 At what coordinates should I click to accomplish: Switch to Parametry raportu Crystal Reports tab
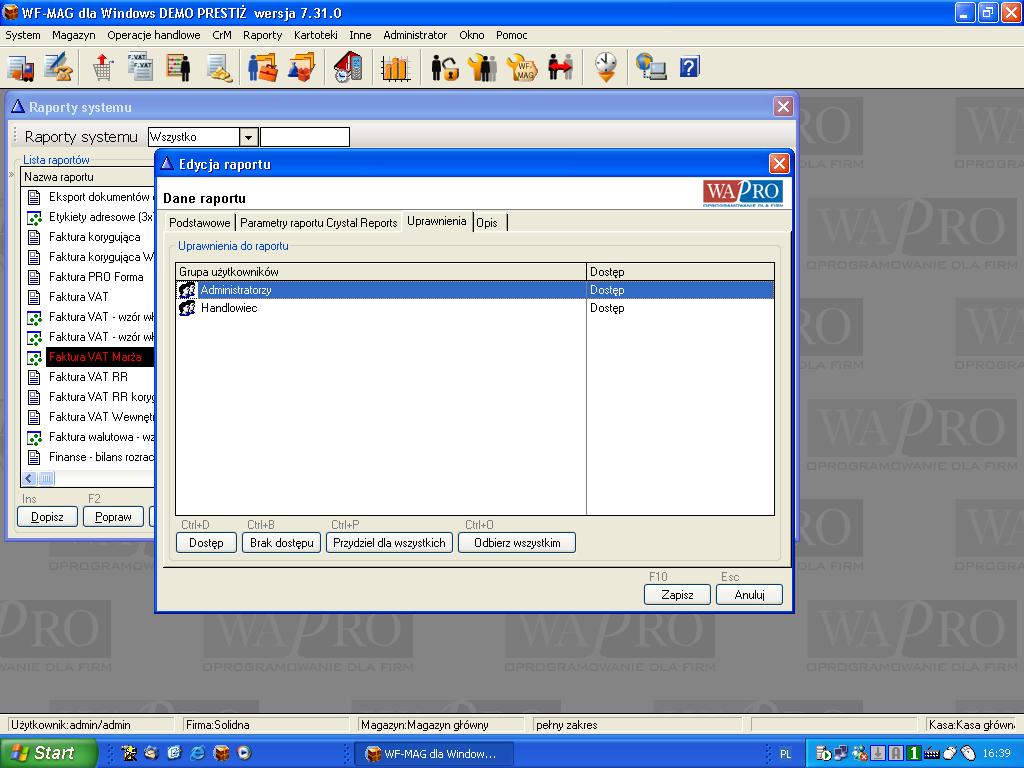pos(318,223)
